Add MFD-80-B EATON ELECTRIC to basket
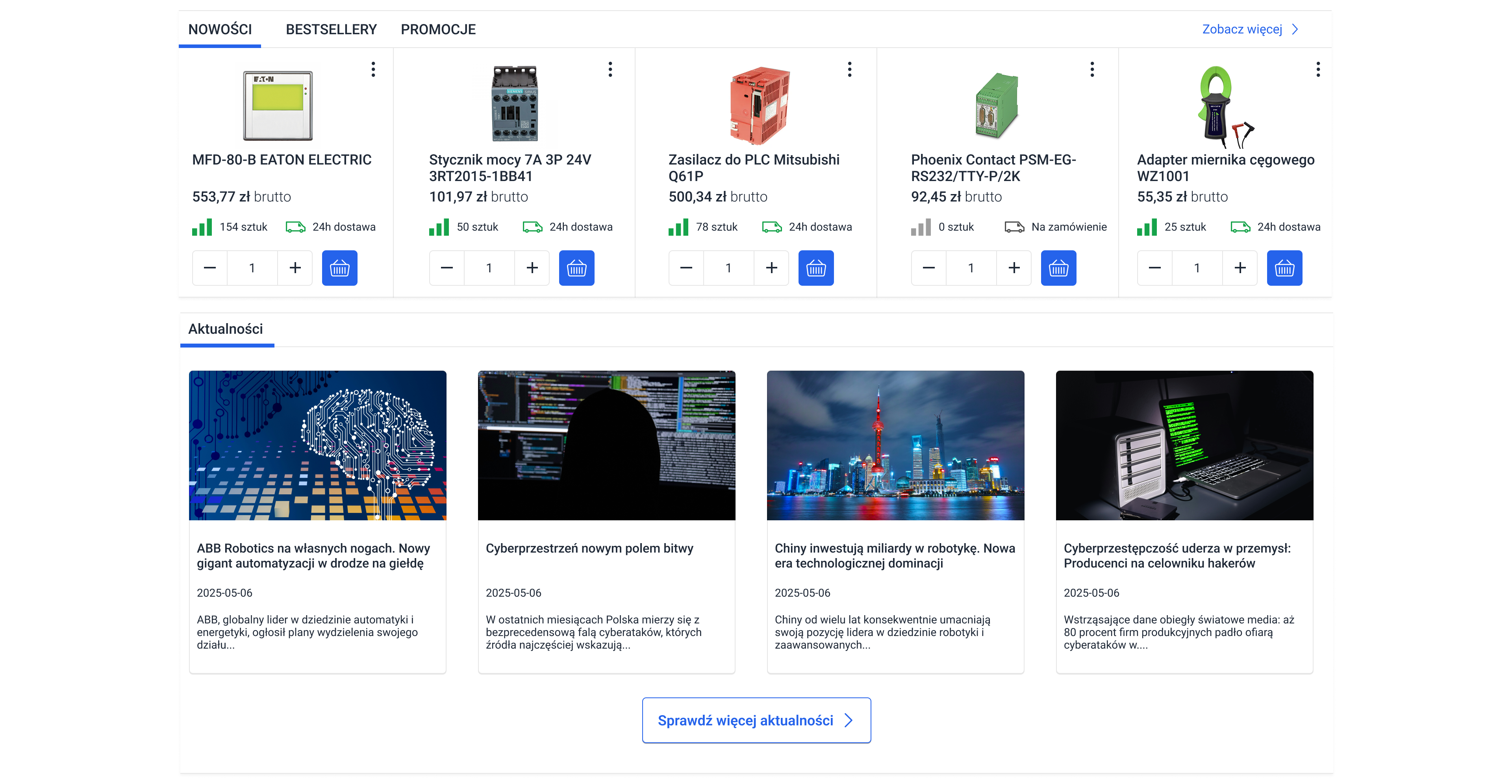 (339, 268)
